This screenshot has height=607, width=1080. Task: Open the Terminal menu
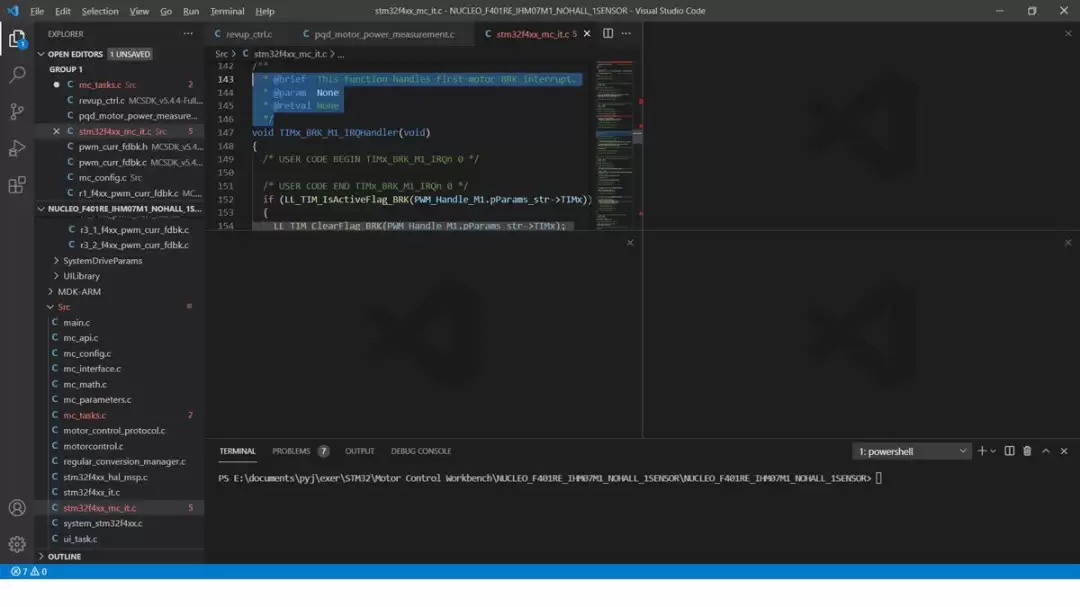point(225,11)
